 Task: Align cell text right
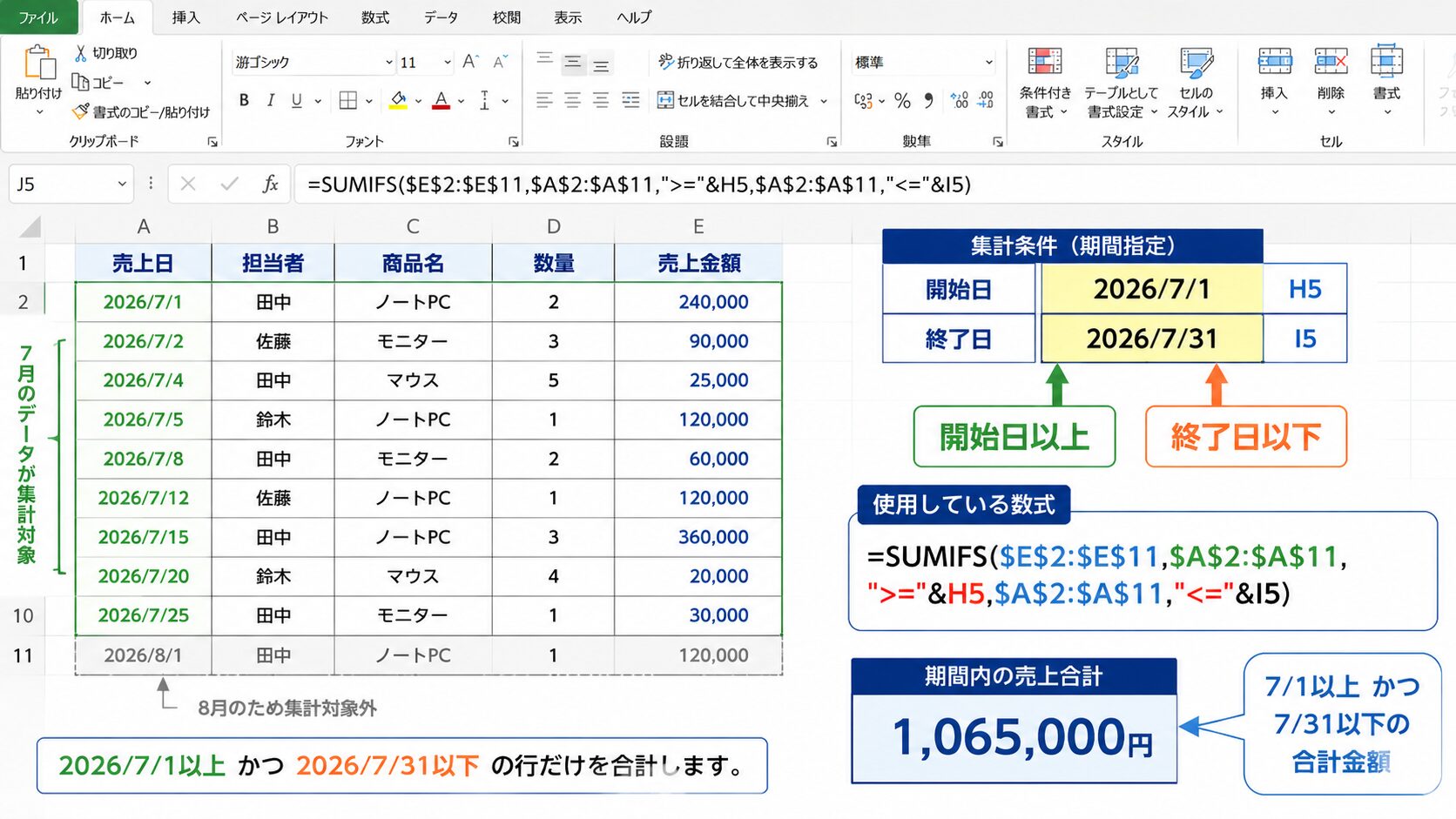point(601,101)
